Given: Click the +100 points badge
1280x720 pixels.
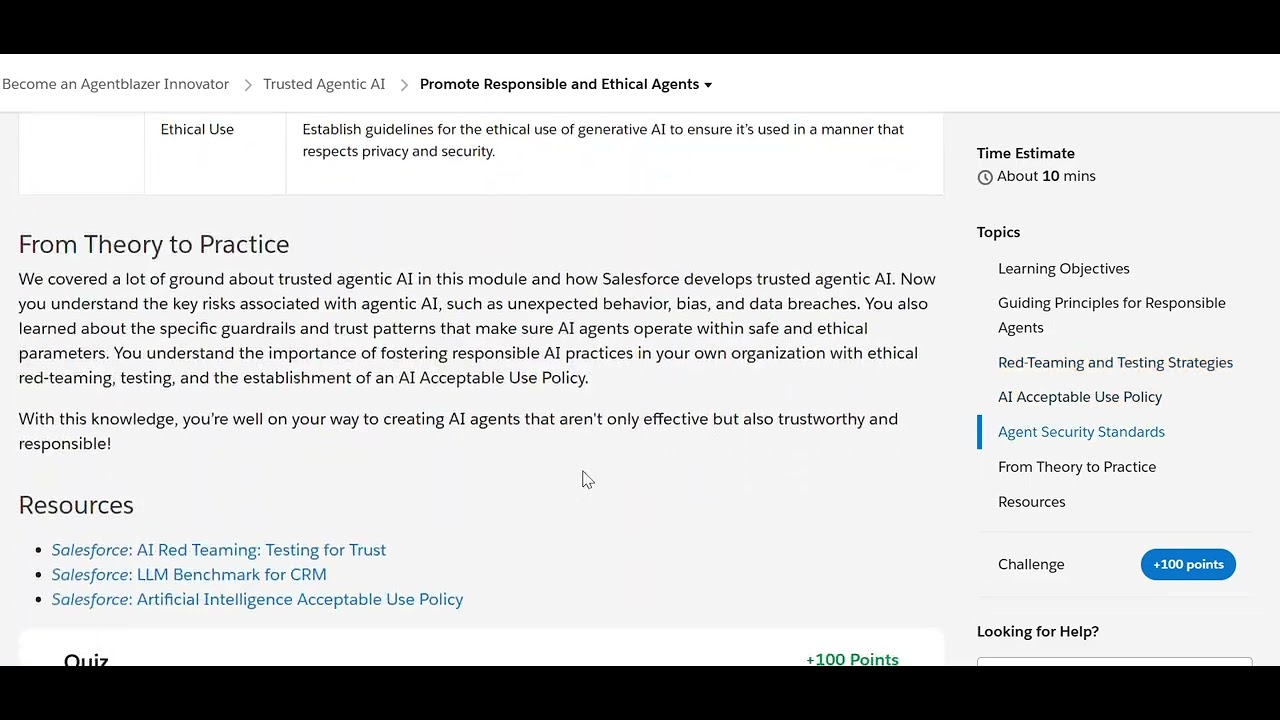Looking at the screenshot, I should coord(1188,564).
